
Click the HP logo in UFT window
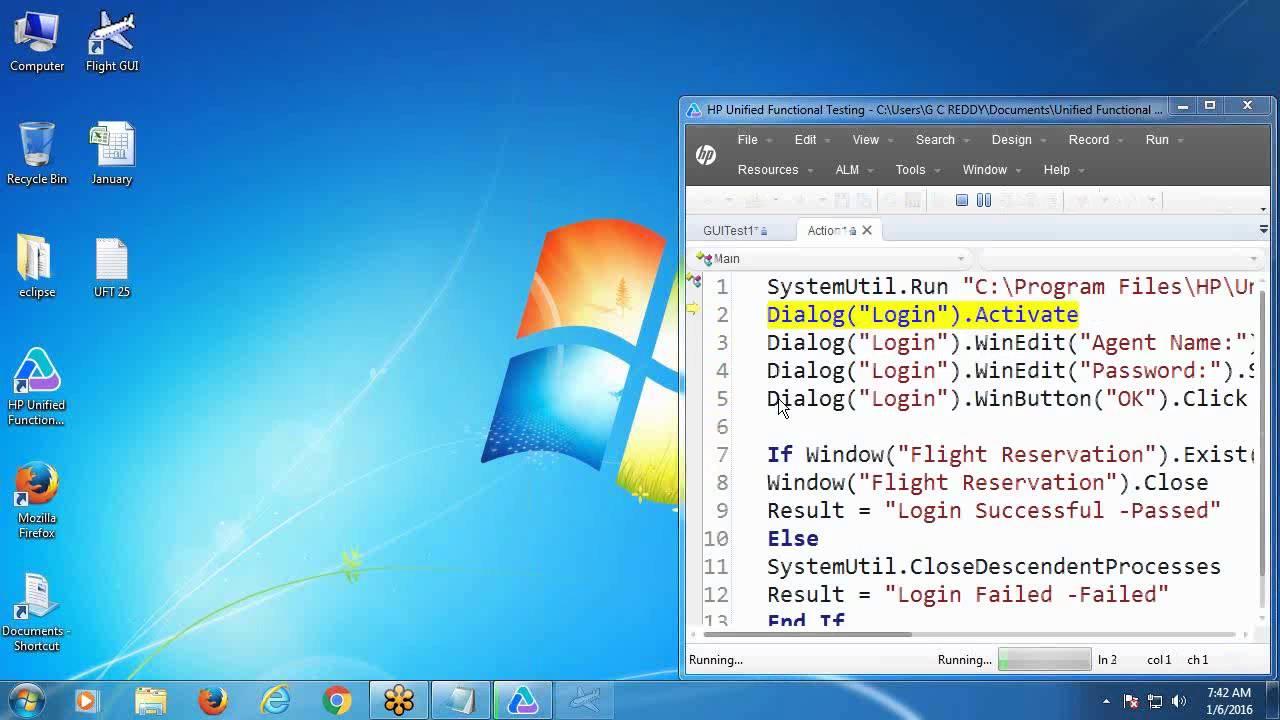[x=706, y=155]
